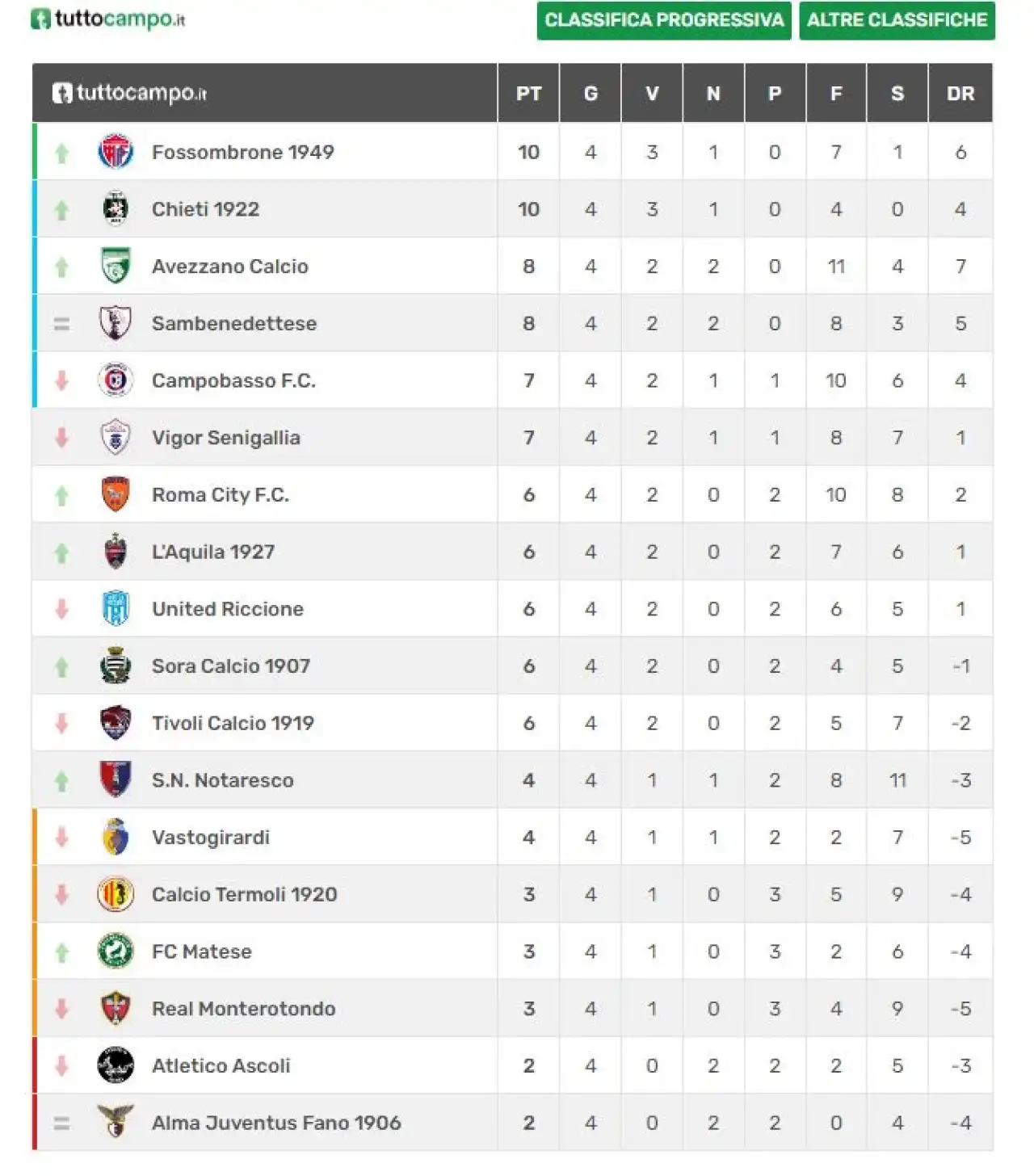
Task: Click the FC Matese green circular logo
Action: (116, 951)
